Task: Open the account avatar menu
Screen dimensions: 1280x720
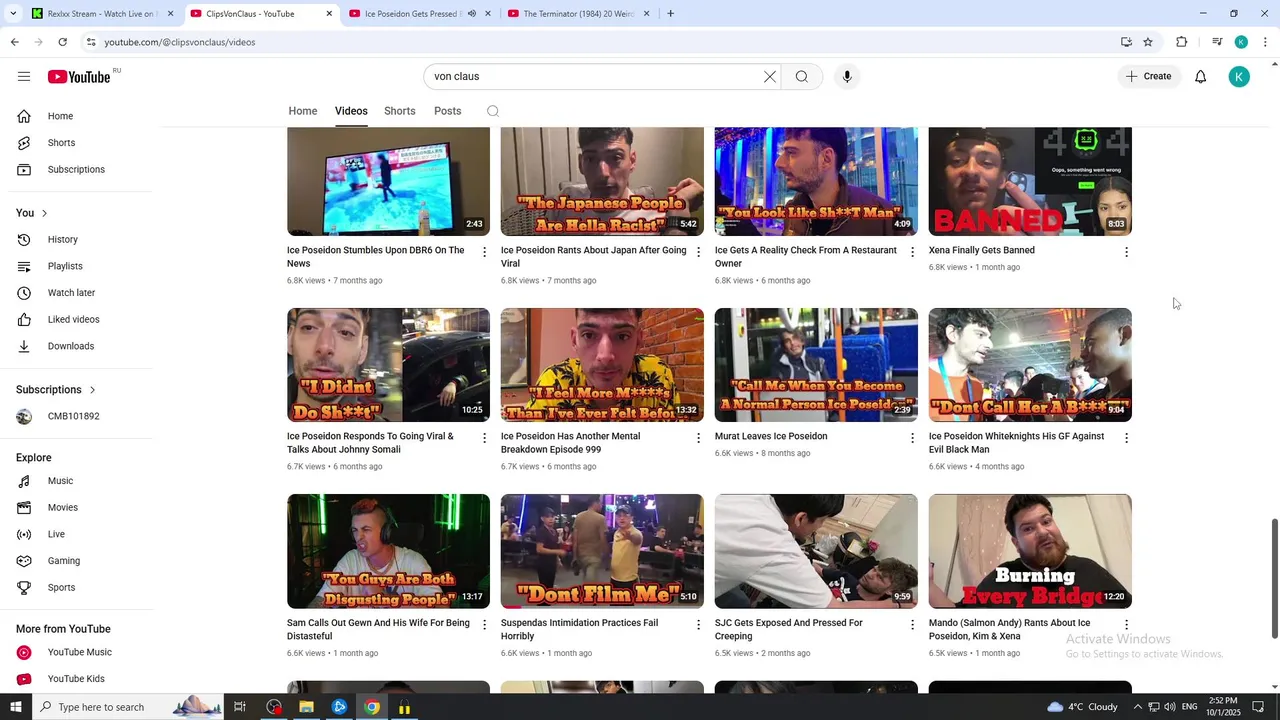Action: pos(1239,77)
